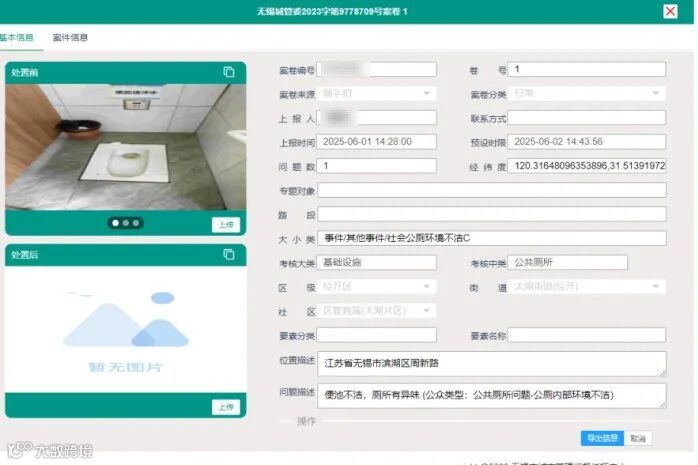Click the 大小类 category field

click(492, 238)
